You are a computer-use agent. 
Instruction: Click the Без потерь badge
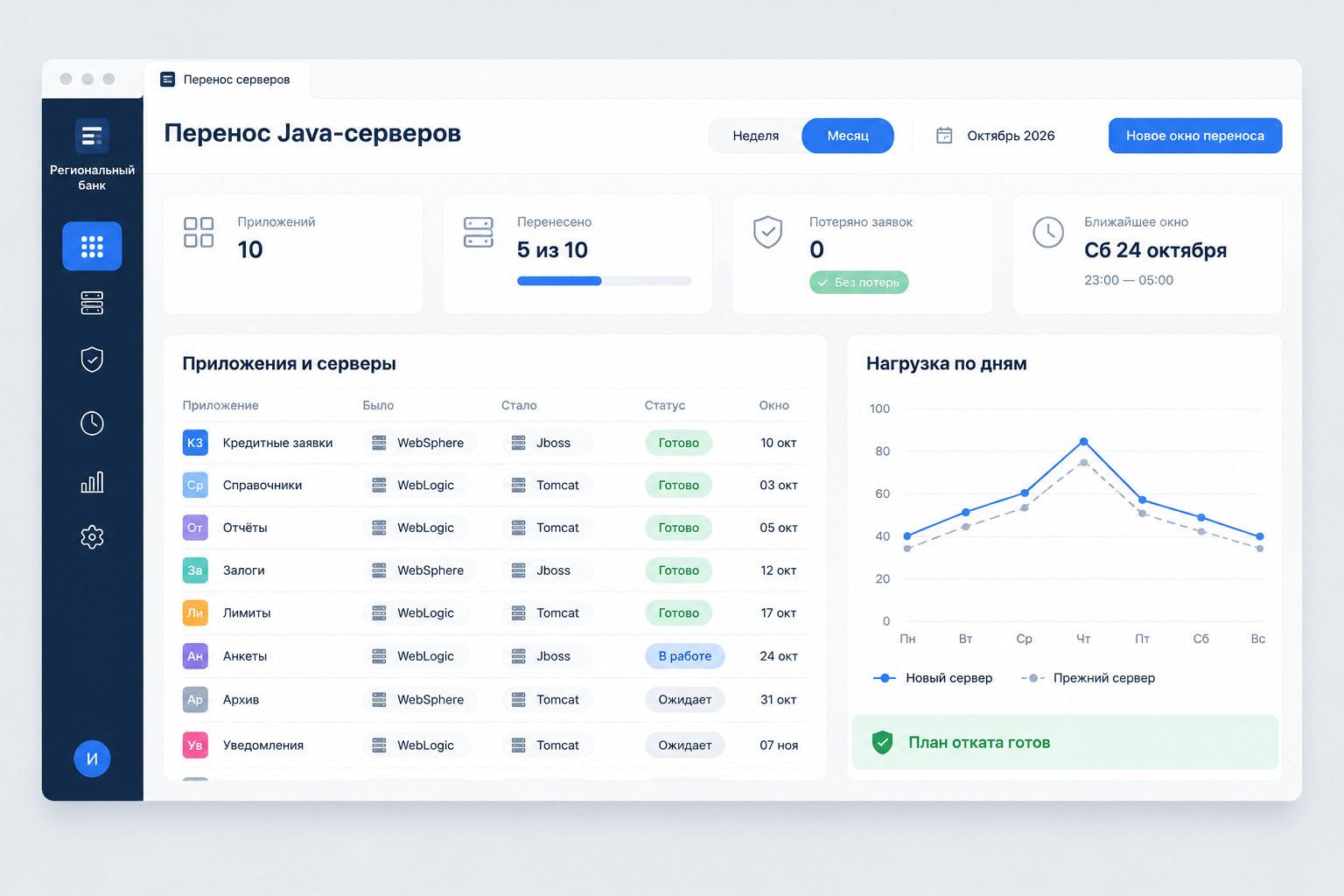tap(859, 283)
